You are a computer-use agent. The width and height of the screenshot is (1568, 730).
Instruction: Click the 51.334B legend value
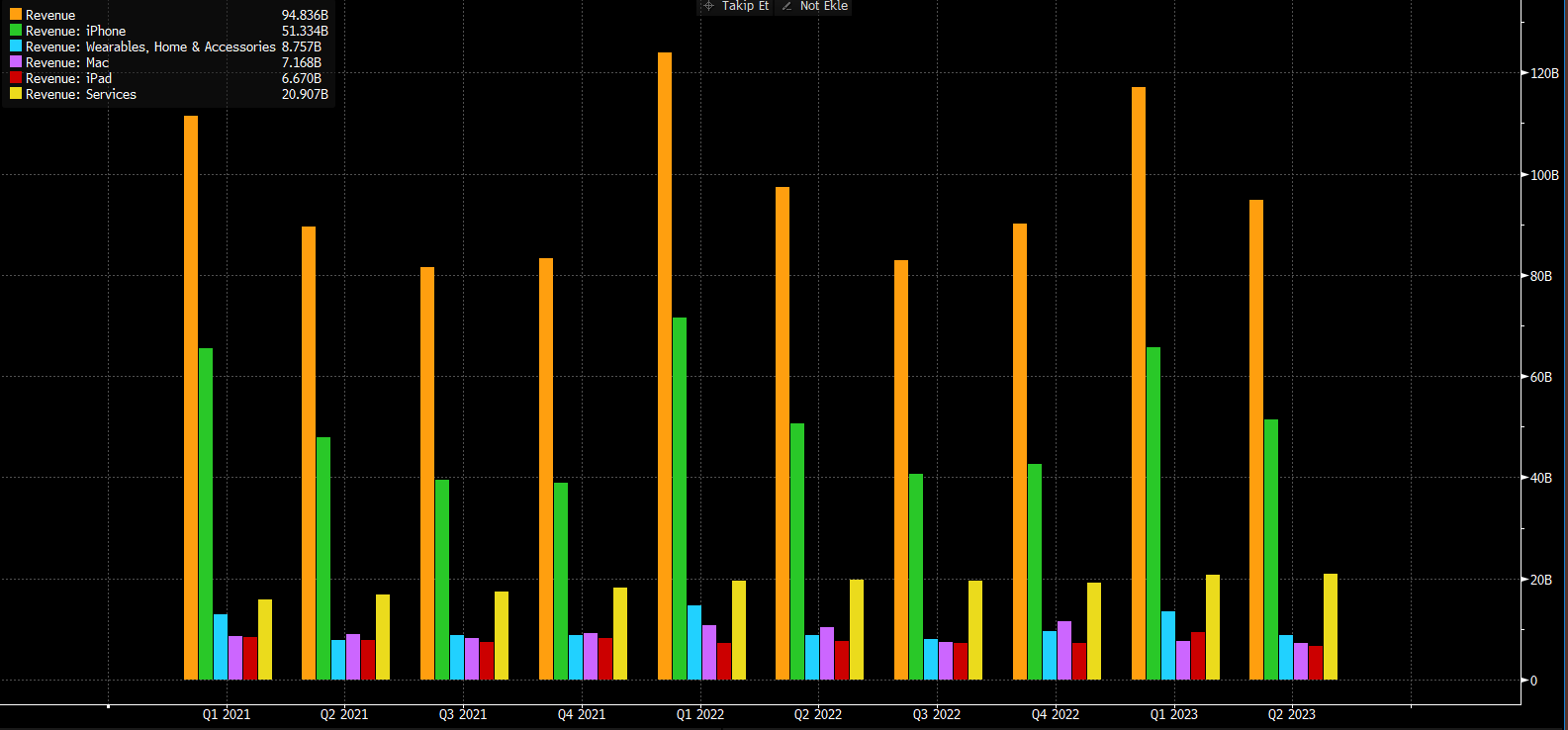coord(305,31)
